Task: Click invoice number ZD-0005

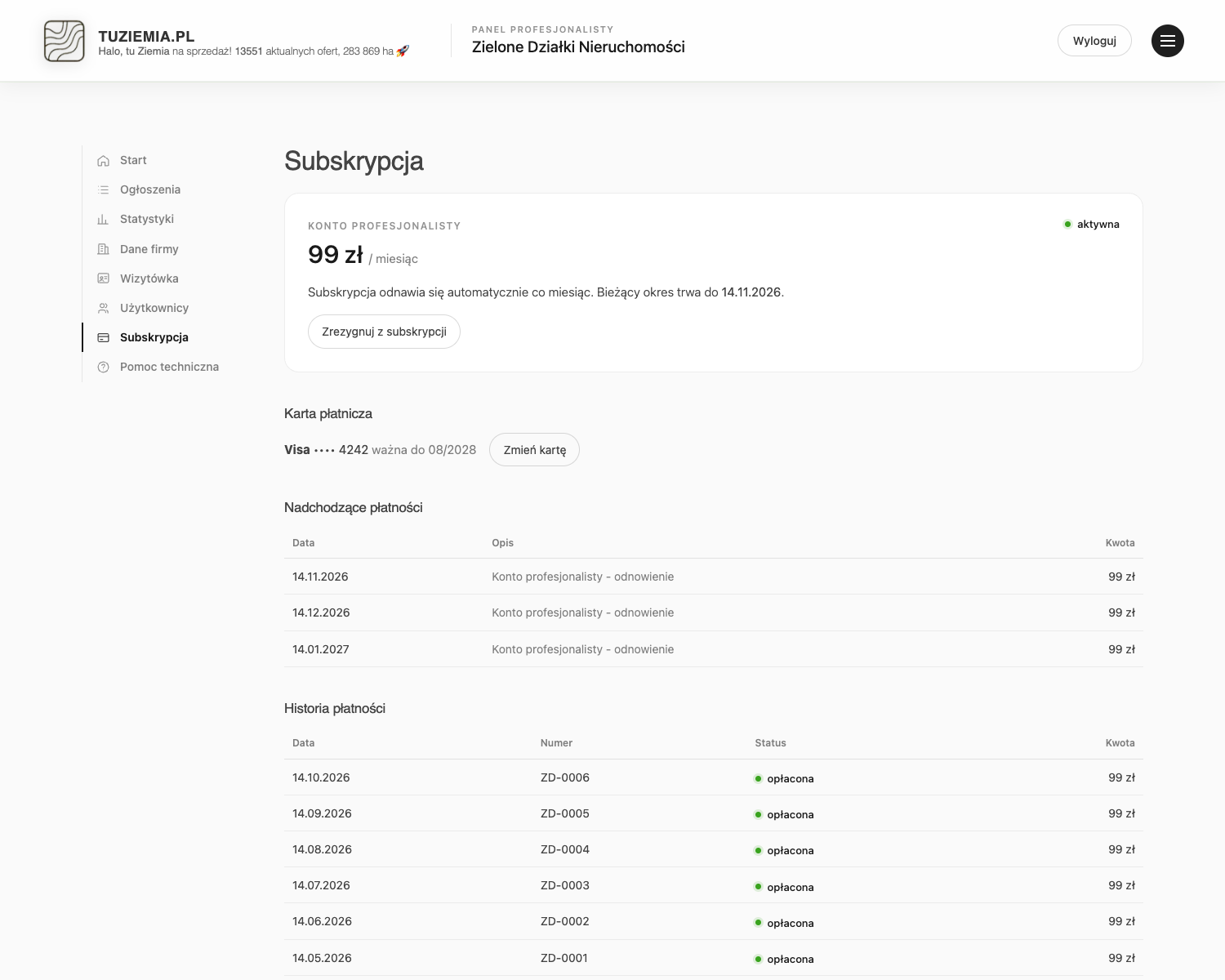Action: click(x=565, y=813)
